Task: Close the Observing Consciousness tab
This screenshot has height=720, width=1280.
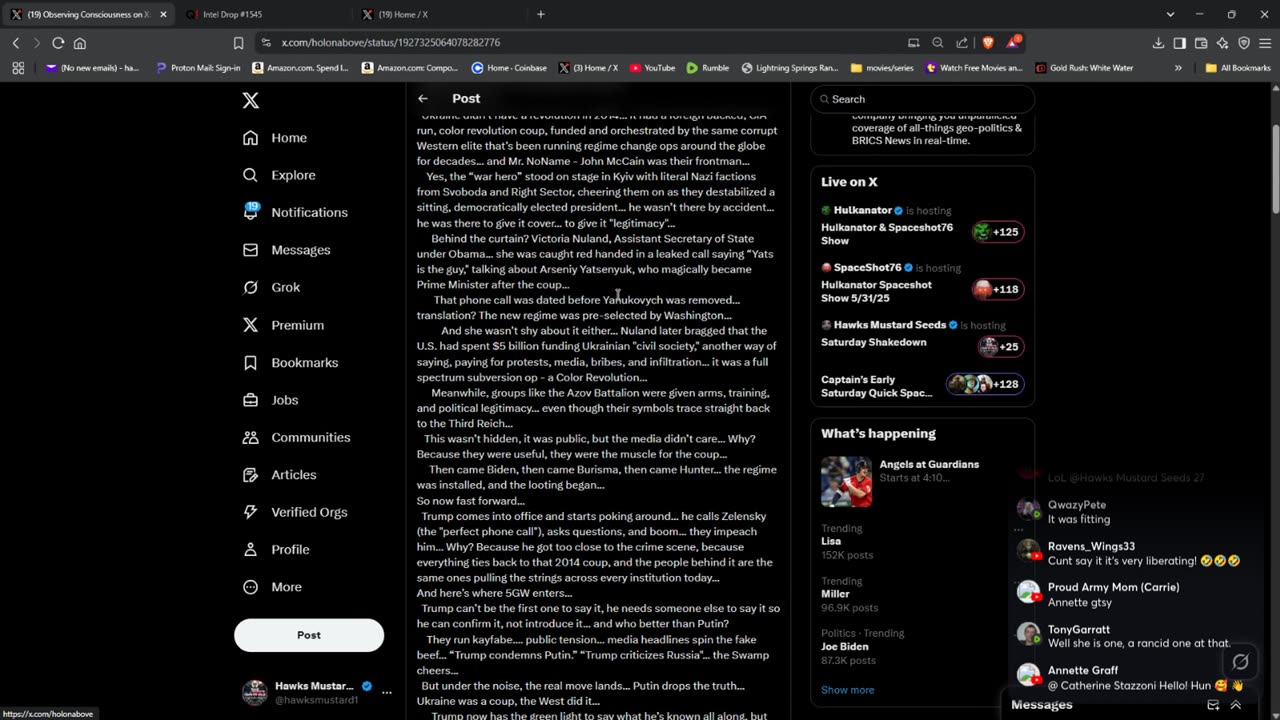Action: coord(163,14)
